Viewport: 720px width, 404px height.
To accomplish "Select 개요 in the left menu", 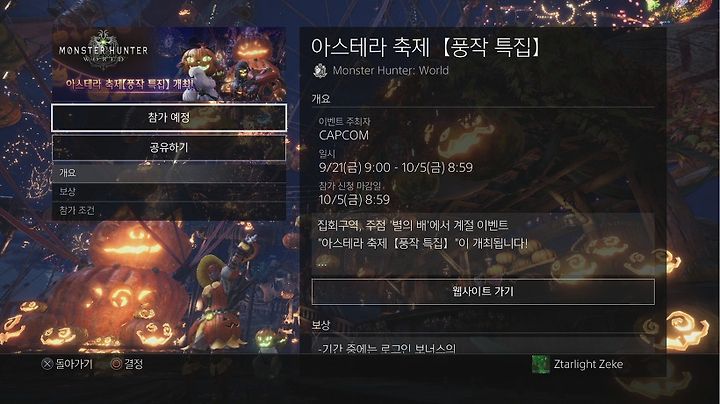I will click(x=169, y=173).
